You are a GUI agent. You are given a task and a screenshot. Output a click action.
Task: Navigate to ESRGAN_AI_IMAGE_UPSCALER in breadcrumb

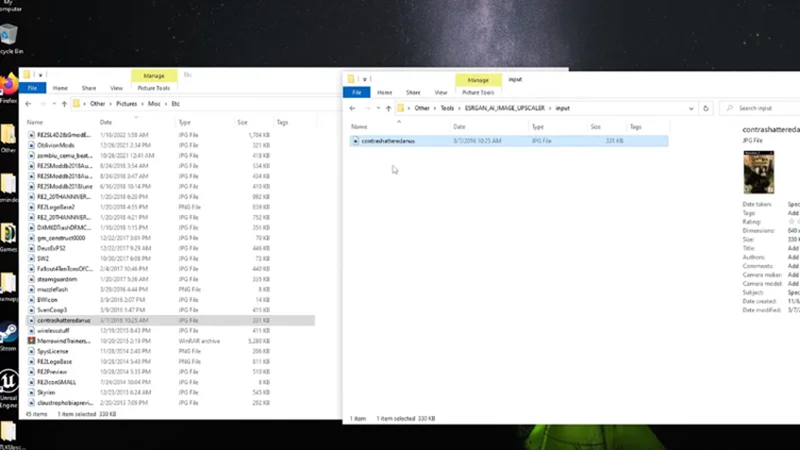coord(505,108)
